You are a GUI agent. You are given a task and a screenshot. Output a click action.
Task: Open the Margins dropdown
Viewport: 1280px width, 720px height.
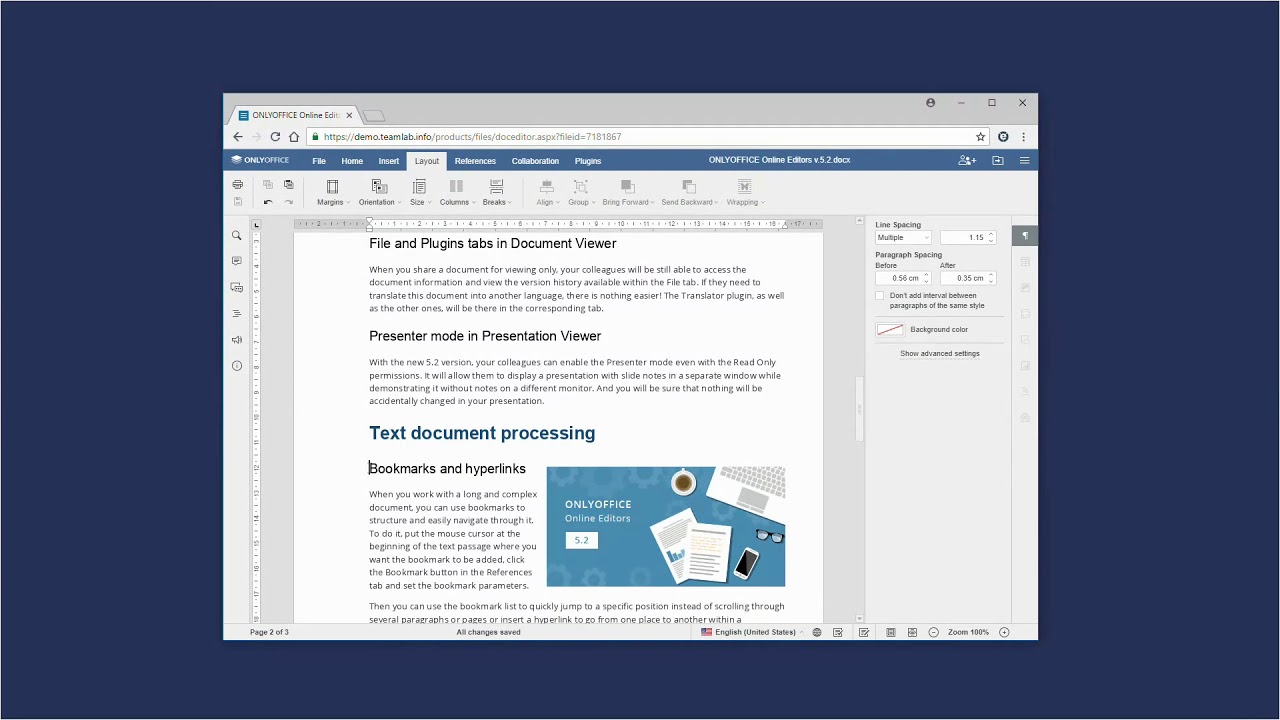333,193
